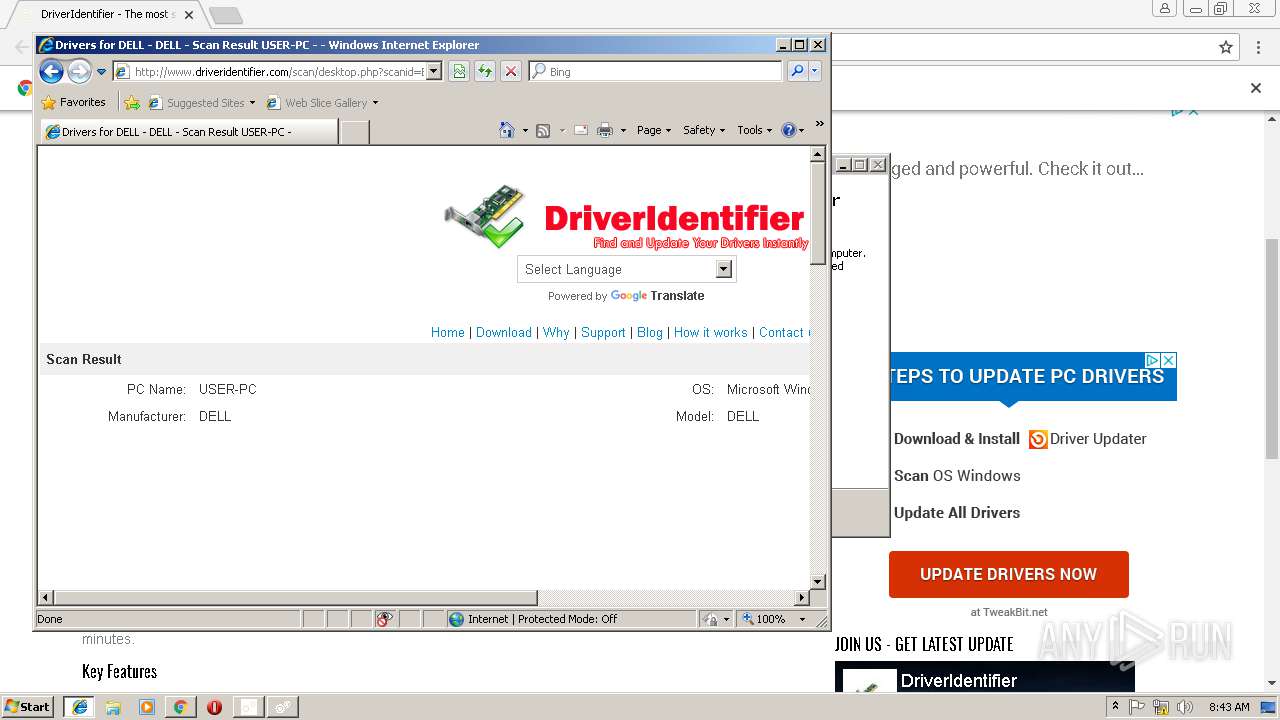Click the IE Home icon
Screen dimensions: 1280x720
[x=507, y=130]
